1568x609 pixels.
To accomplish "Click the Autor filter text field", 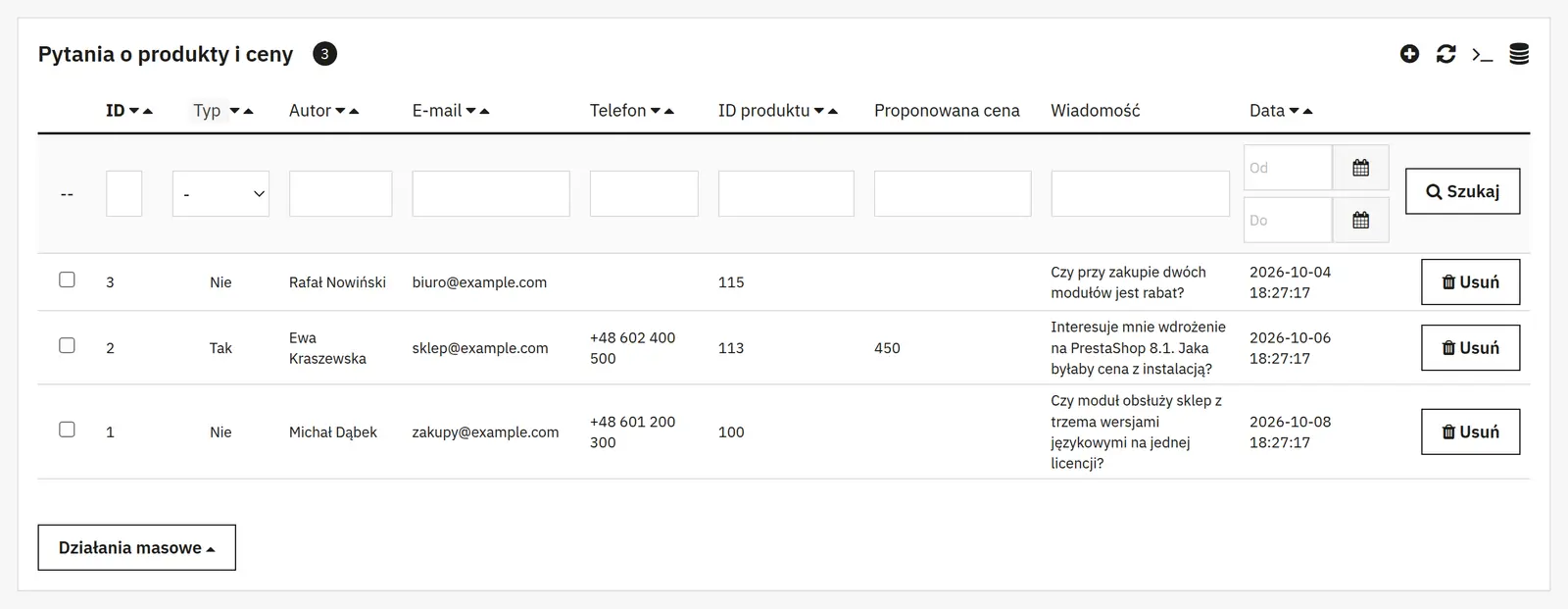I will [341, 194].
